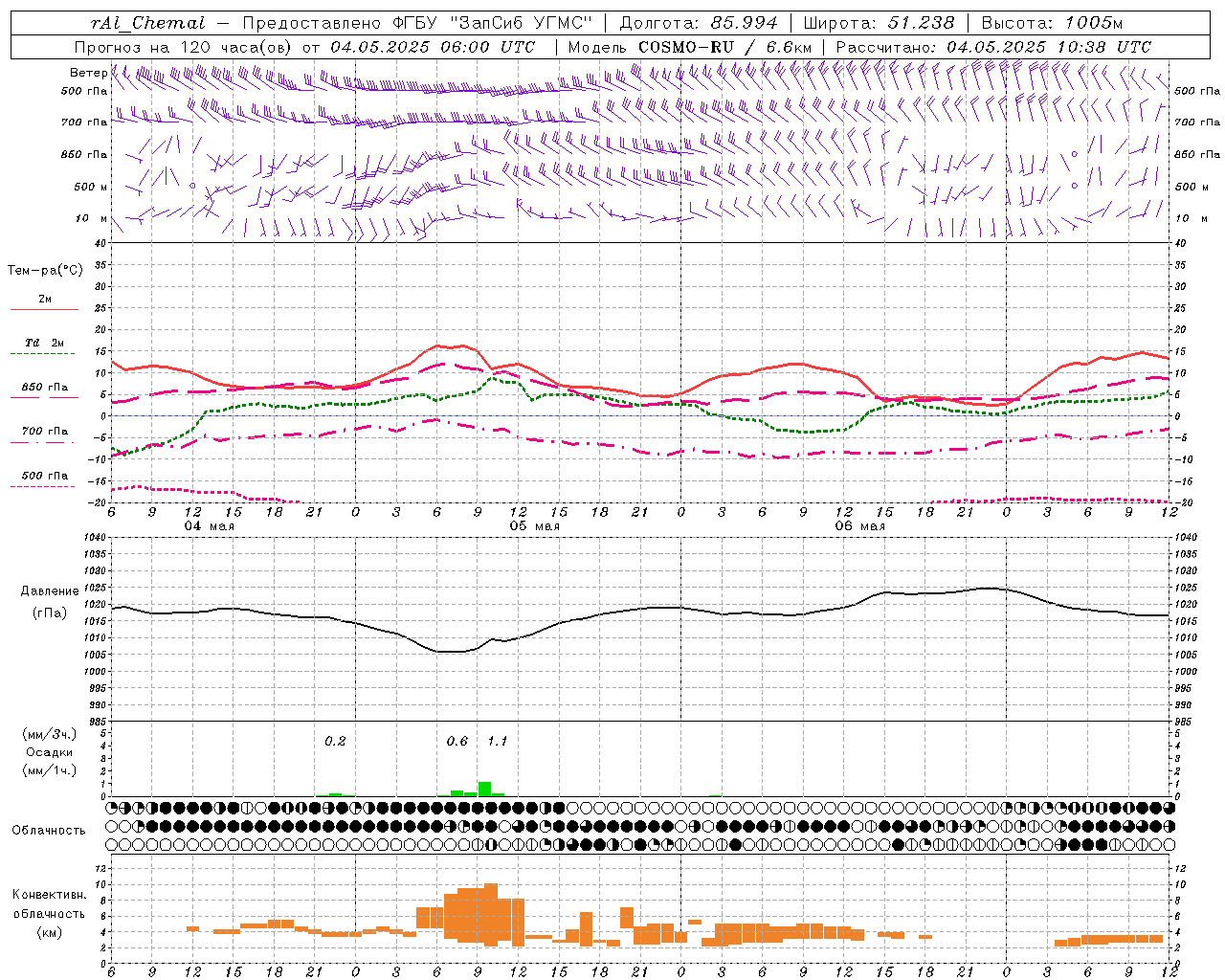This screenshot has width=1225, height=980.
Task: Click the 06 мая date label
Action: 860,526
